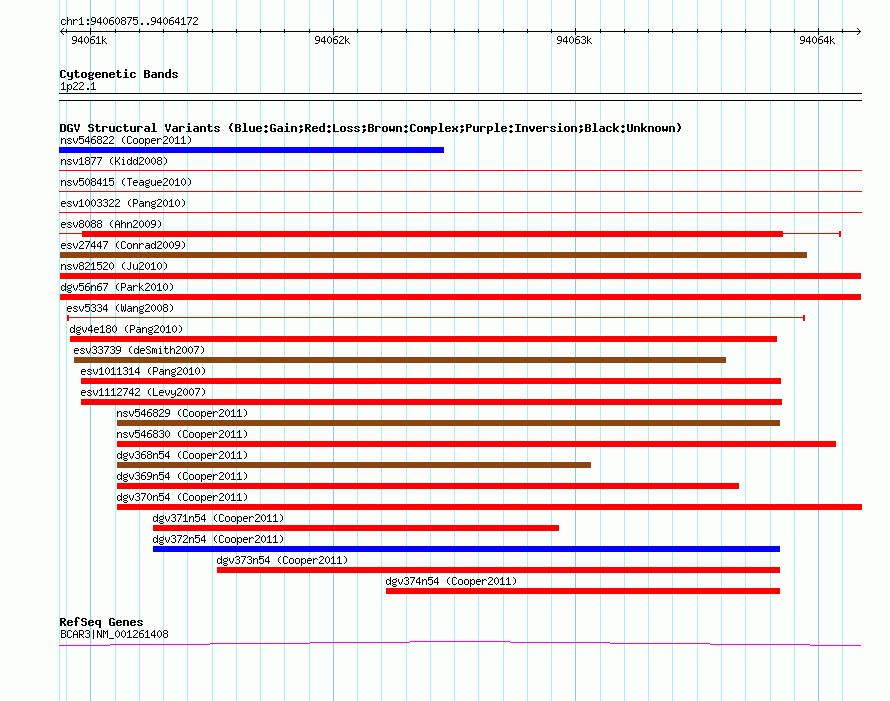Viewport: 890px width, 701px height.
Task: Select nsv546830 (Cooper2011) label
Action: point(182,434)
